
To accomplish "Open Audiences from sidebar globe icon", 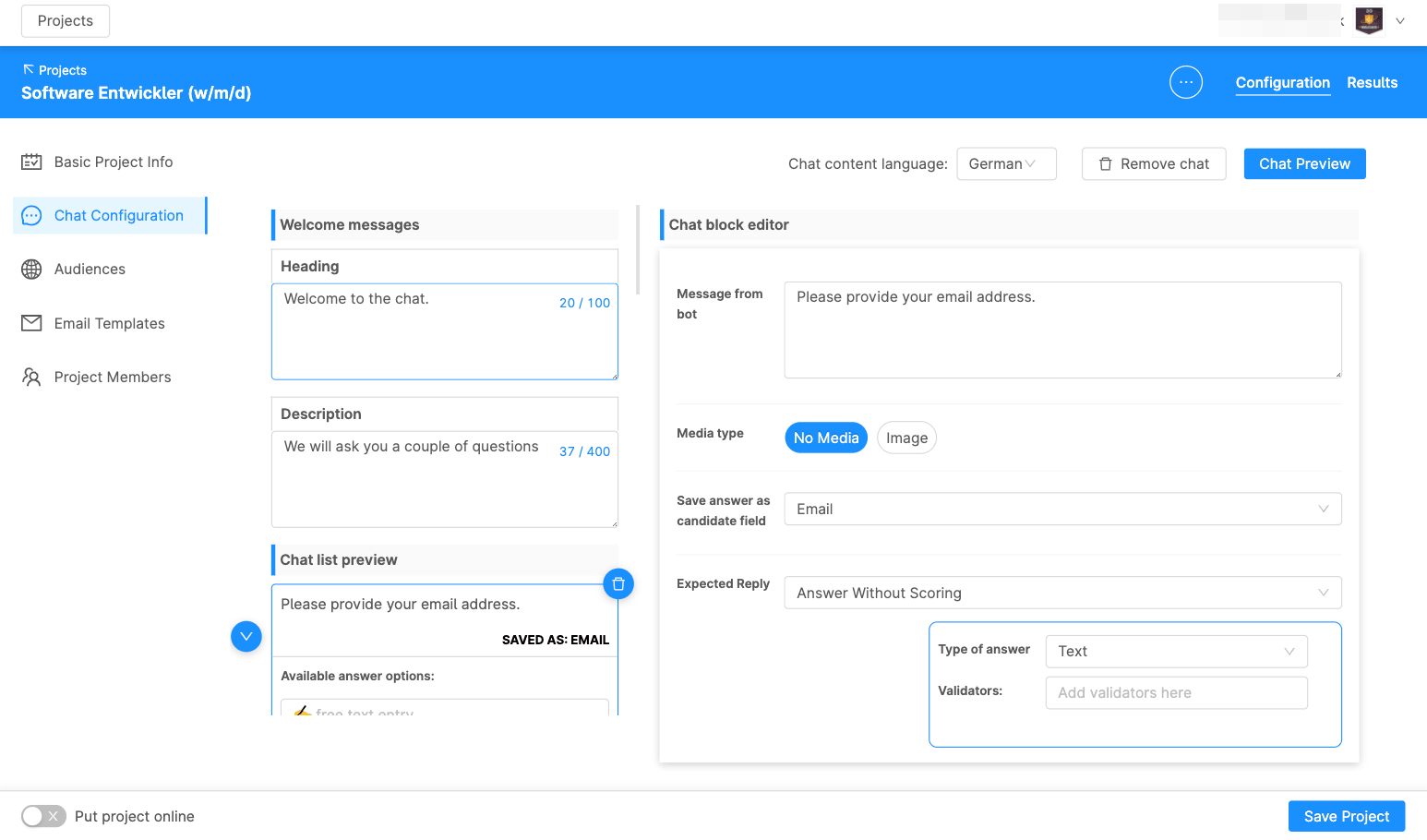I will click(31, 269).
